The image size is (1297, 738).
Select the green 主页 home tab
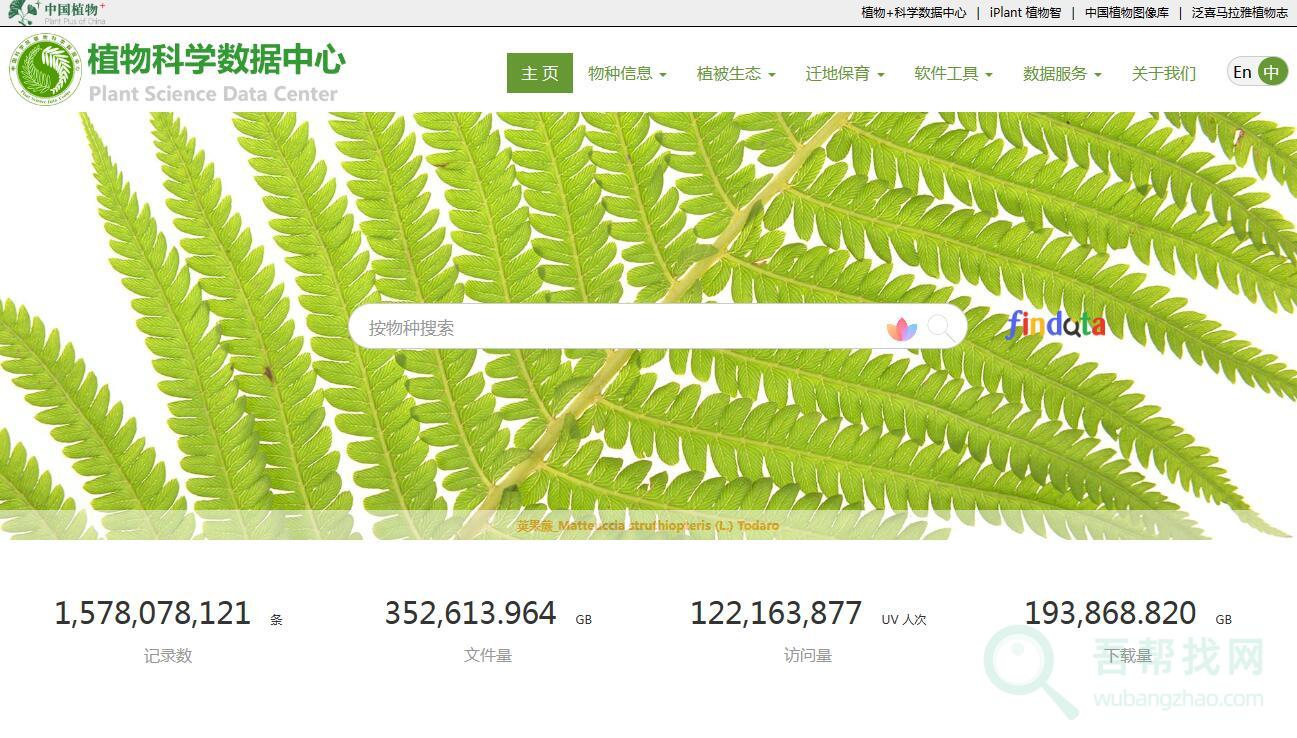pos(539,73)
